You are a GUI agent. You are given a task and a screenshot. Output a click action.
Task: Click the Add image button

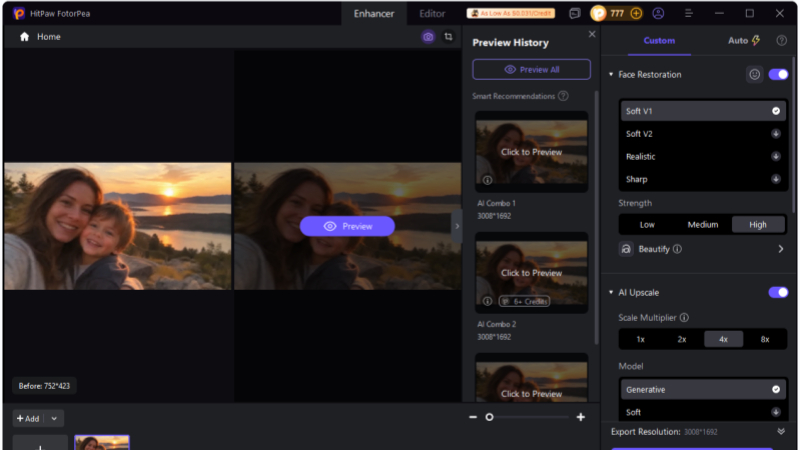pyautogui.click(x=28, y=418)
